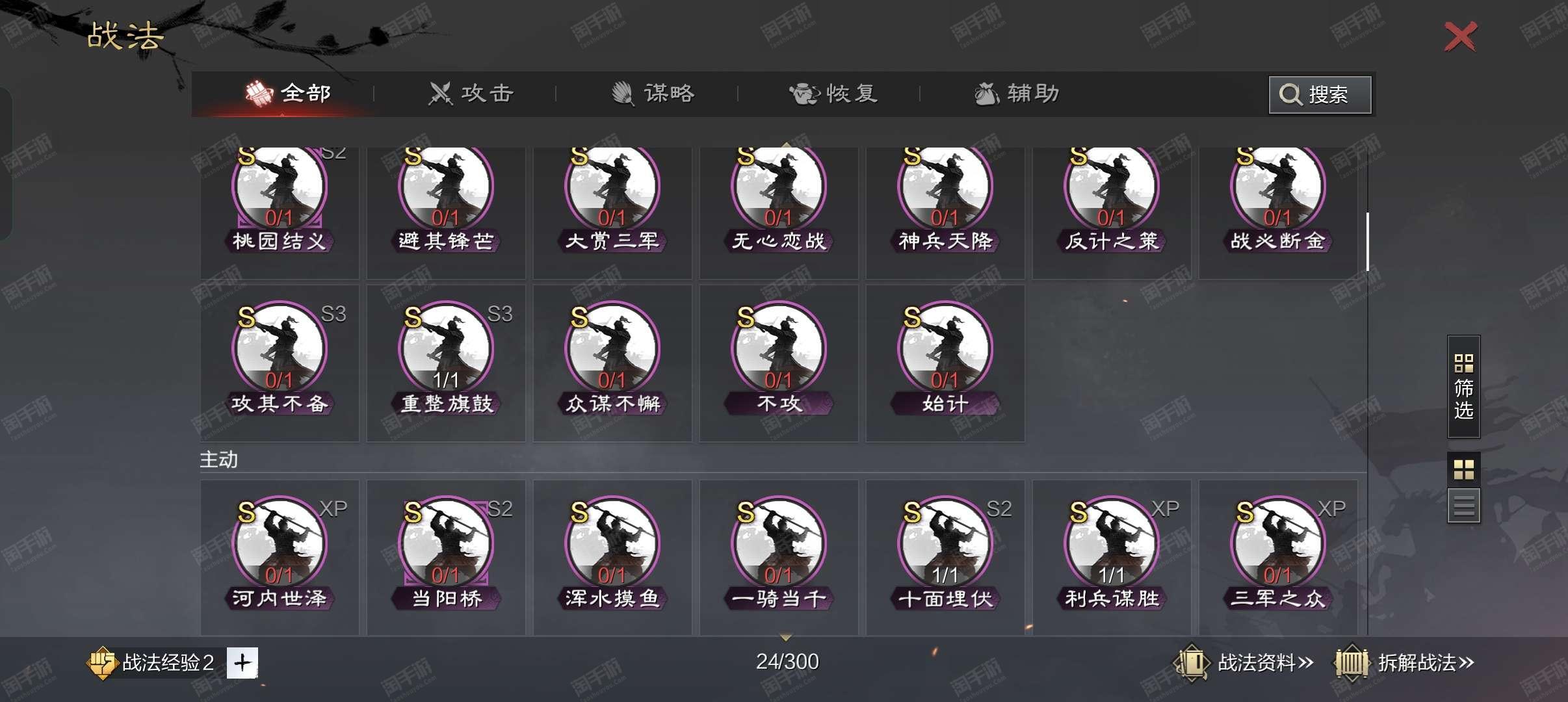
Task: Close the 战法 screen
Action: pos(1461,36)
